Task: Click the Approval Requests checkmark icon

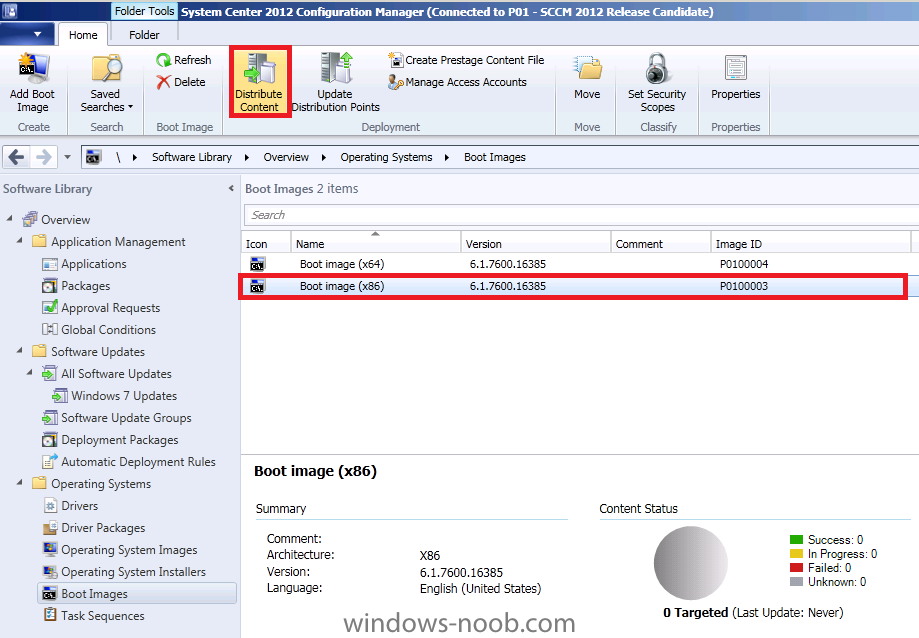Action: tap(50, 308)
